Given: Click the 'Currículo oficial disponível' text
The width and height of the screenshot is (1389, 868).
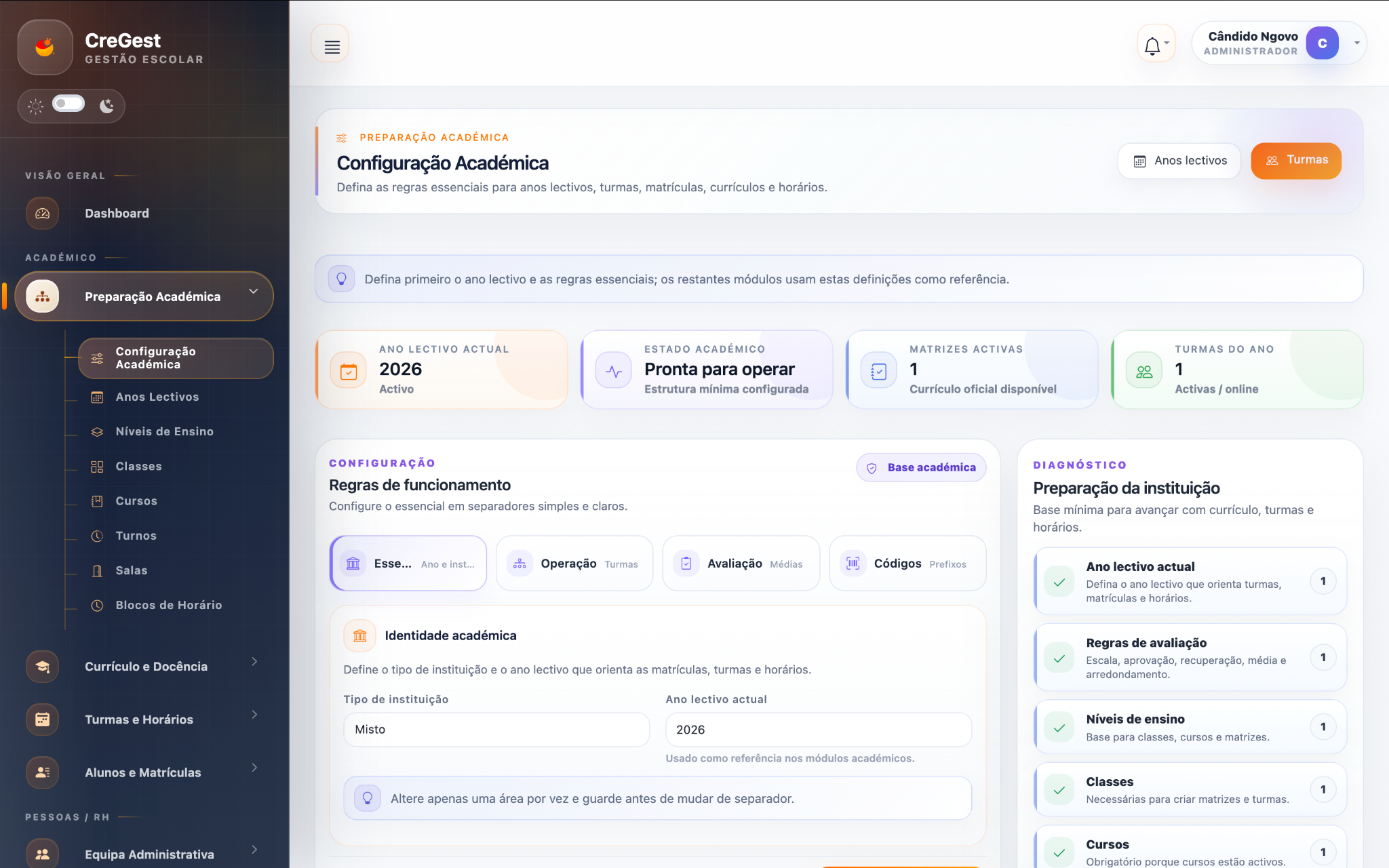Looking at the screenshot, I should click(x=983, y=389).
